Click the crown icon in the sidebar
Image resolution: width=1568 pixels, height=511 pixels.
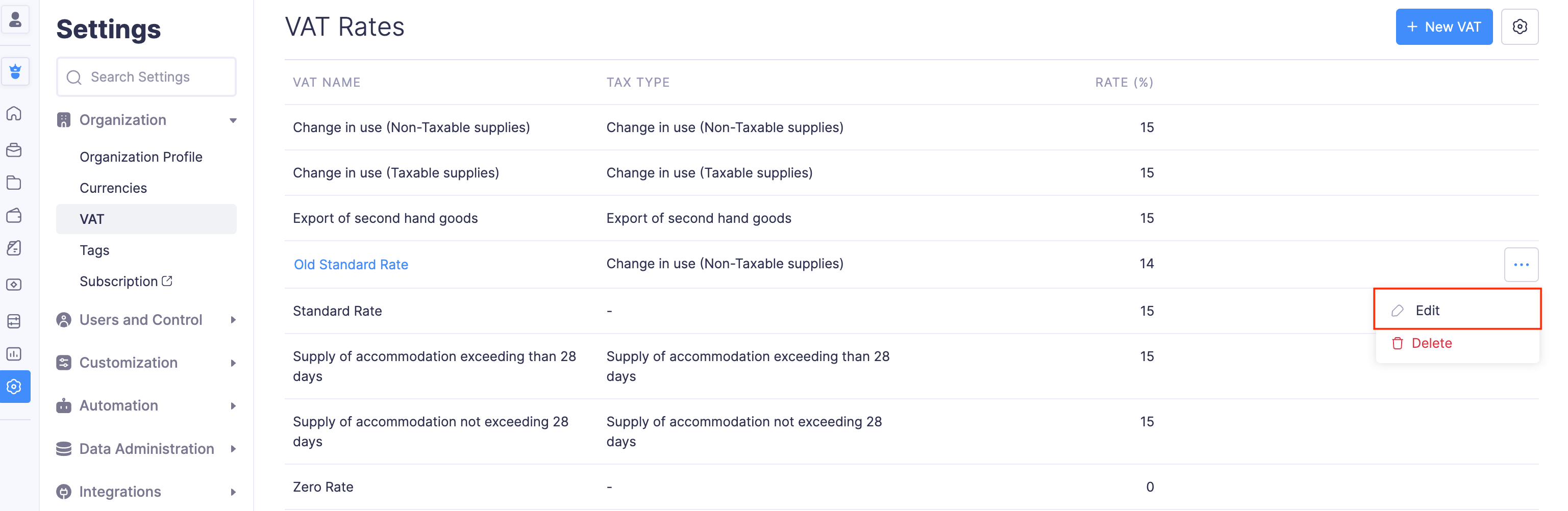click(x=15, y=72)
